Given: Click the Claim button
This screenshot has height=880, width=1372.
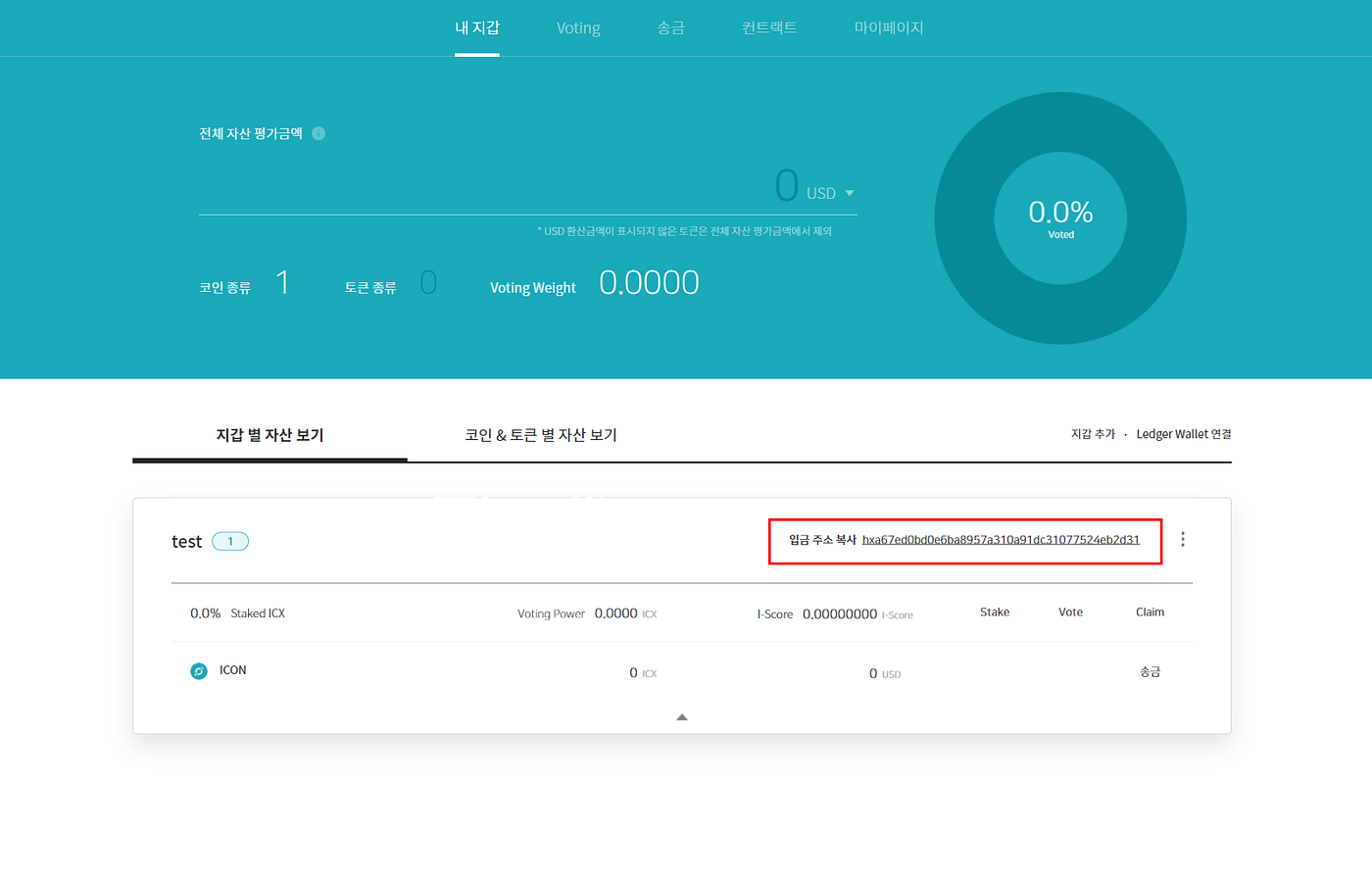Looking at the screenshot, I should (1150, 611).
